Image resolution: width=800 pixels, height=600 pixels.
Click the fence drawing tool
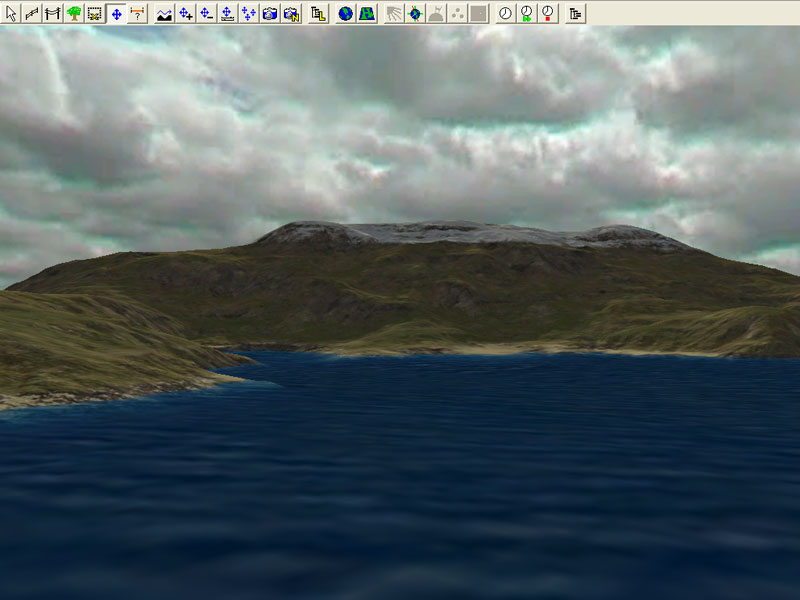pos(32,13)
